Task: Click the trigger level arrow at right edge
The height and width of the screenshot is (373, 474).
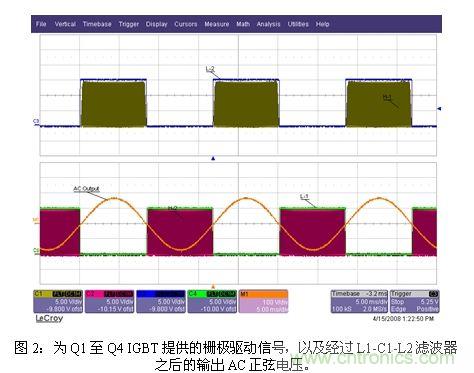Action: tap(439, 109)
